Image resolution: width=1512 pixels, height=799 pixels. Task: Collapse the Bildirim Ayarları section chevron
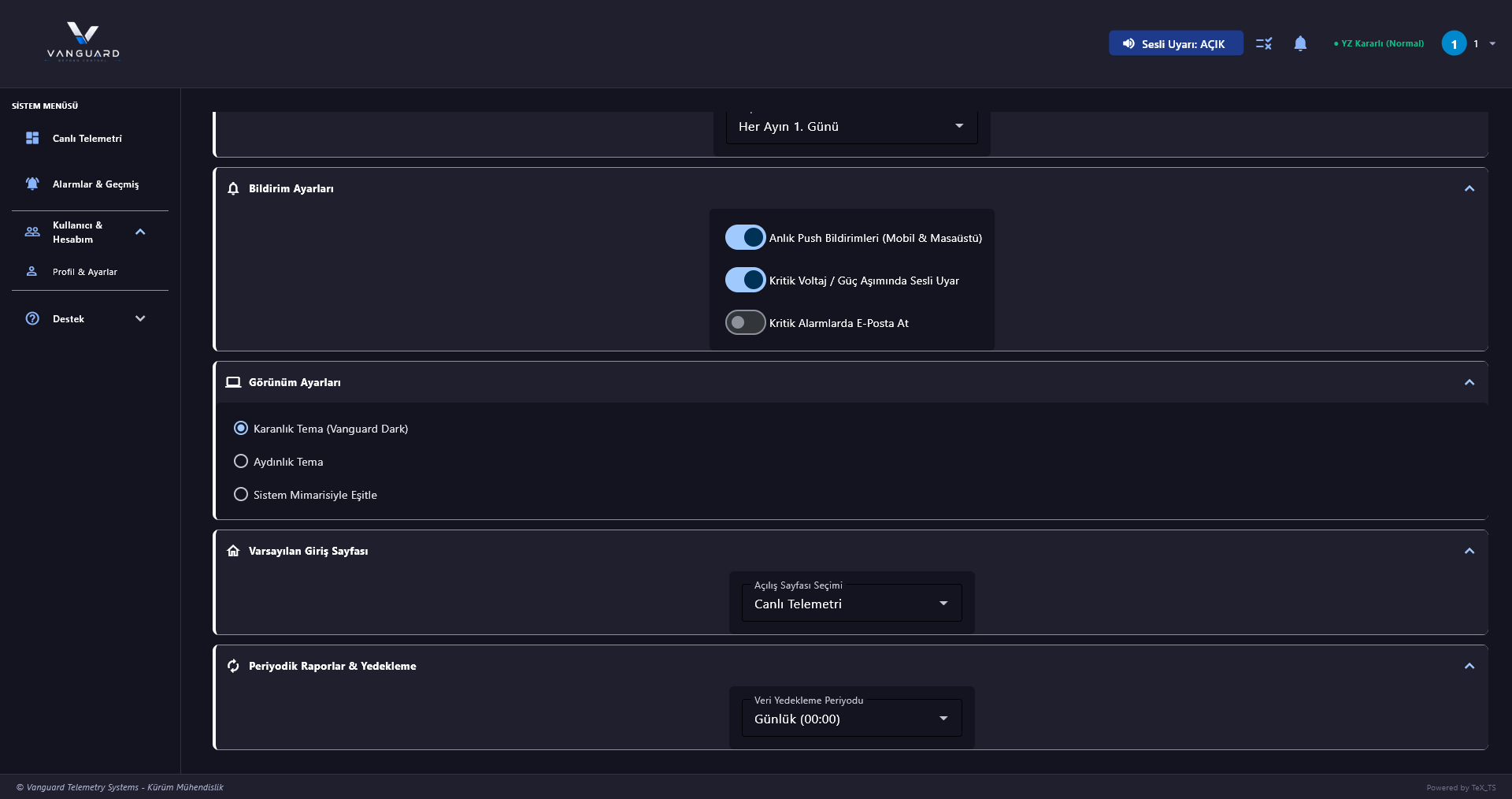click(x=1469, y=188)
